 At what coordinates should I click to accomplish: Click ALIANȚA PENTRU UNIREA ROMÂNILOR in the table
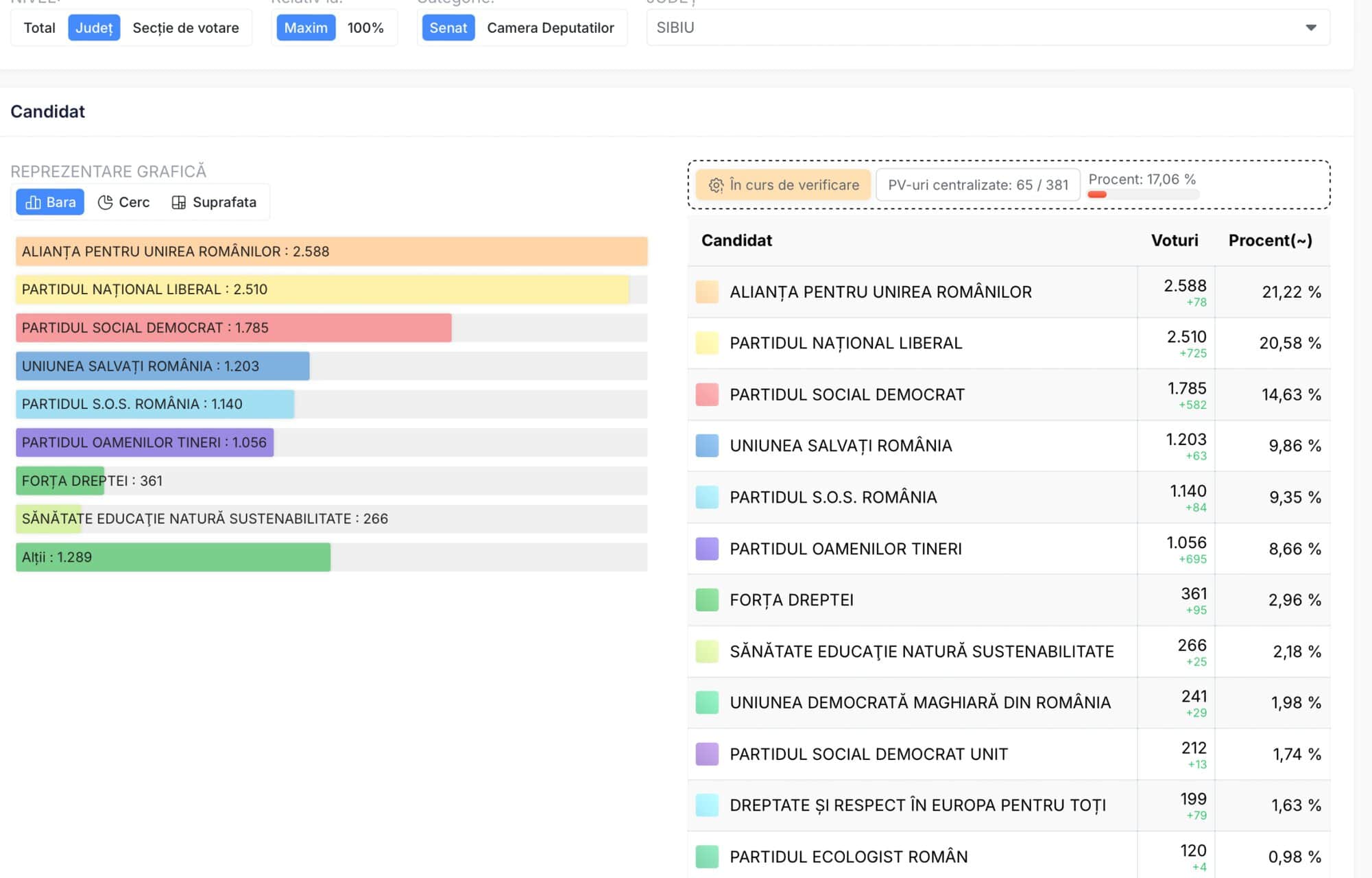pos(880,292)
